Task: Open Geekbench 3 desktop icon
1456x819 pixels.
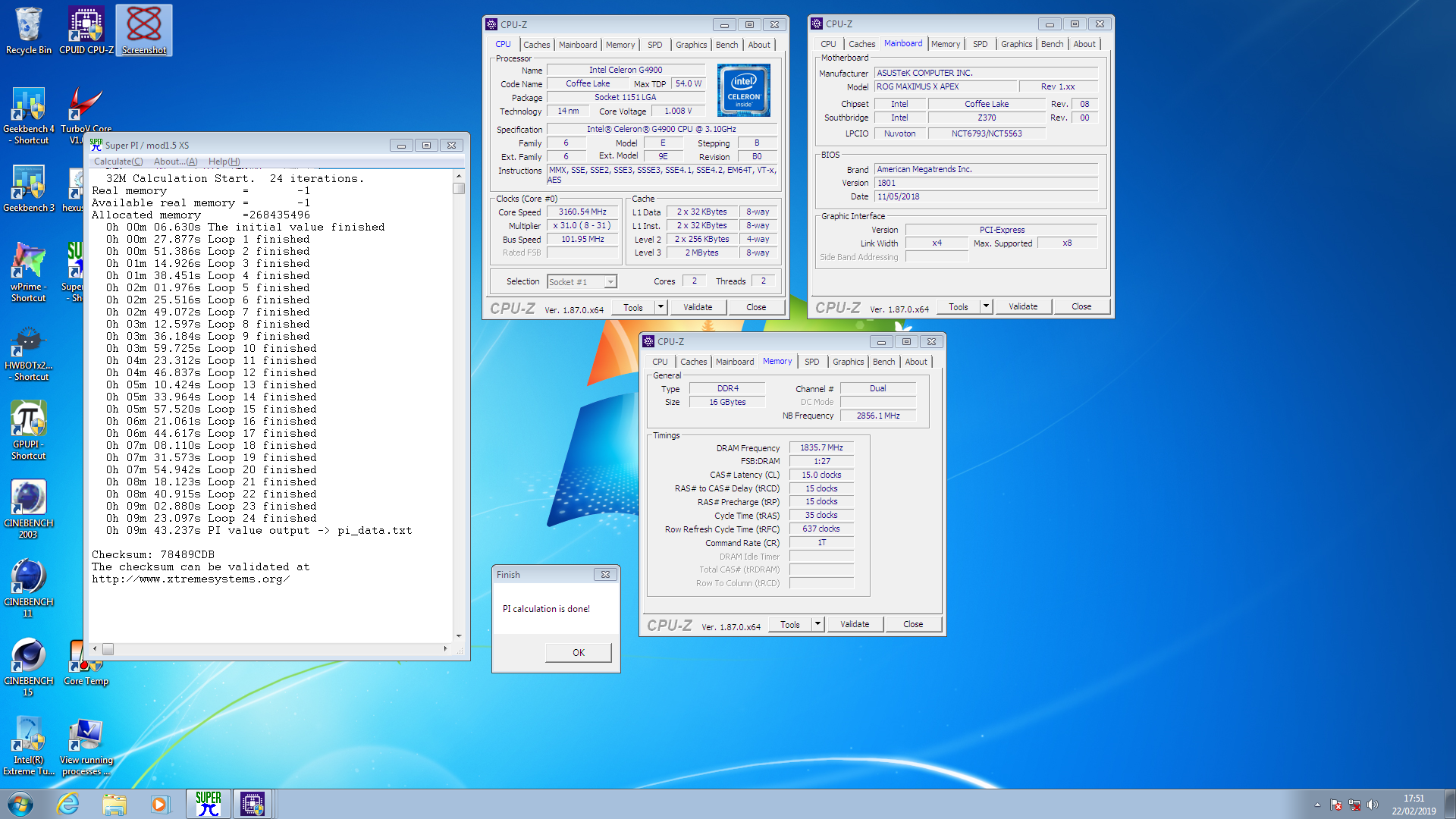Action: 29,189
